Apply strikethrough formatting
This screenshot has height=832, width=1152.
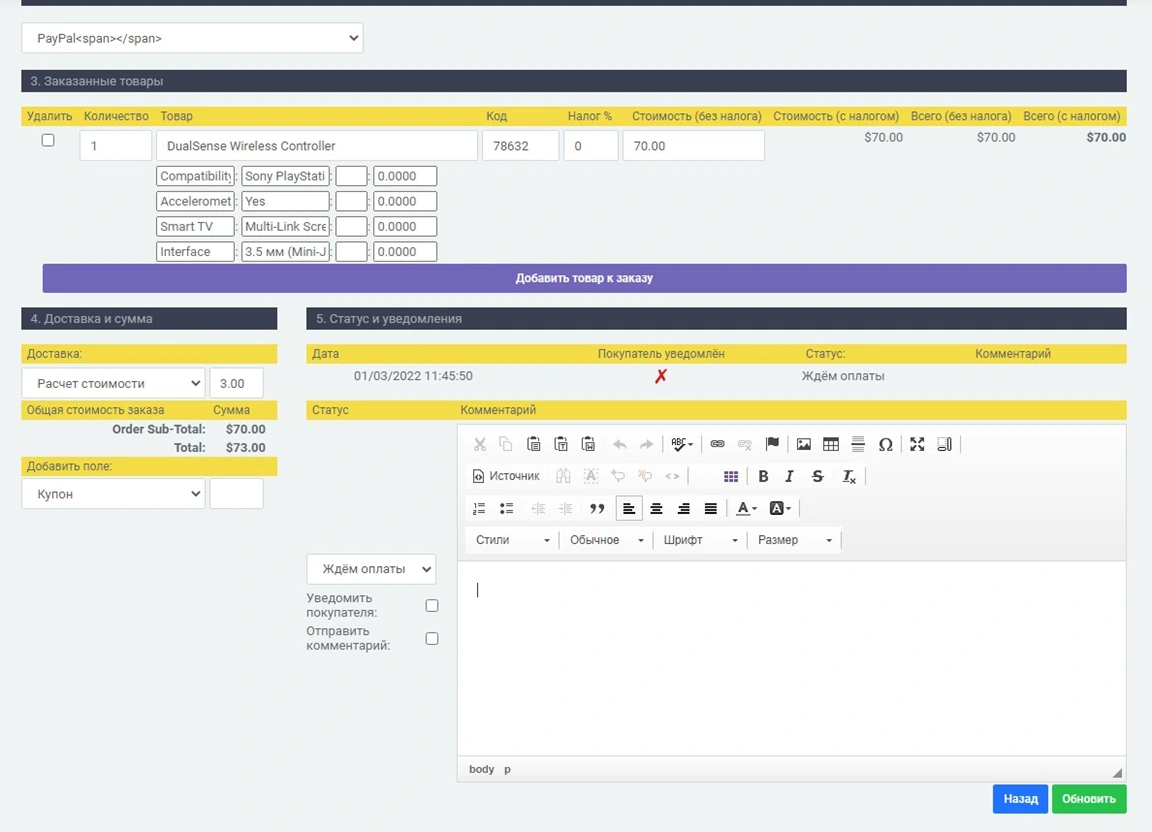point(818,476)
